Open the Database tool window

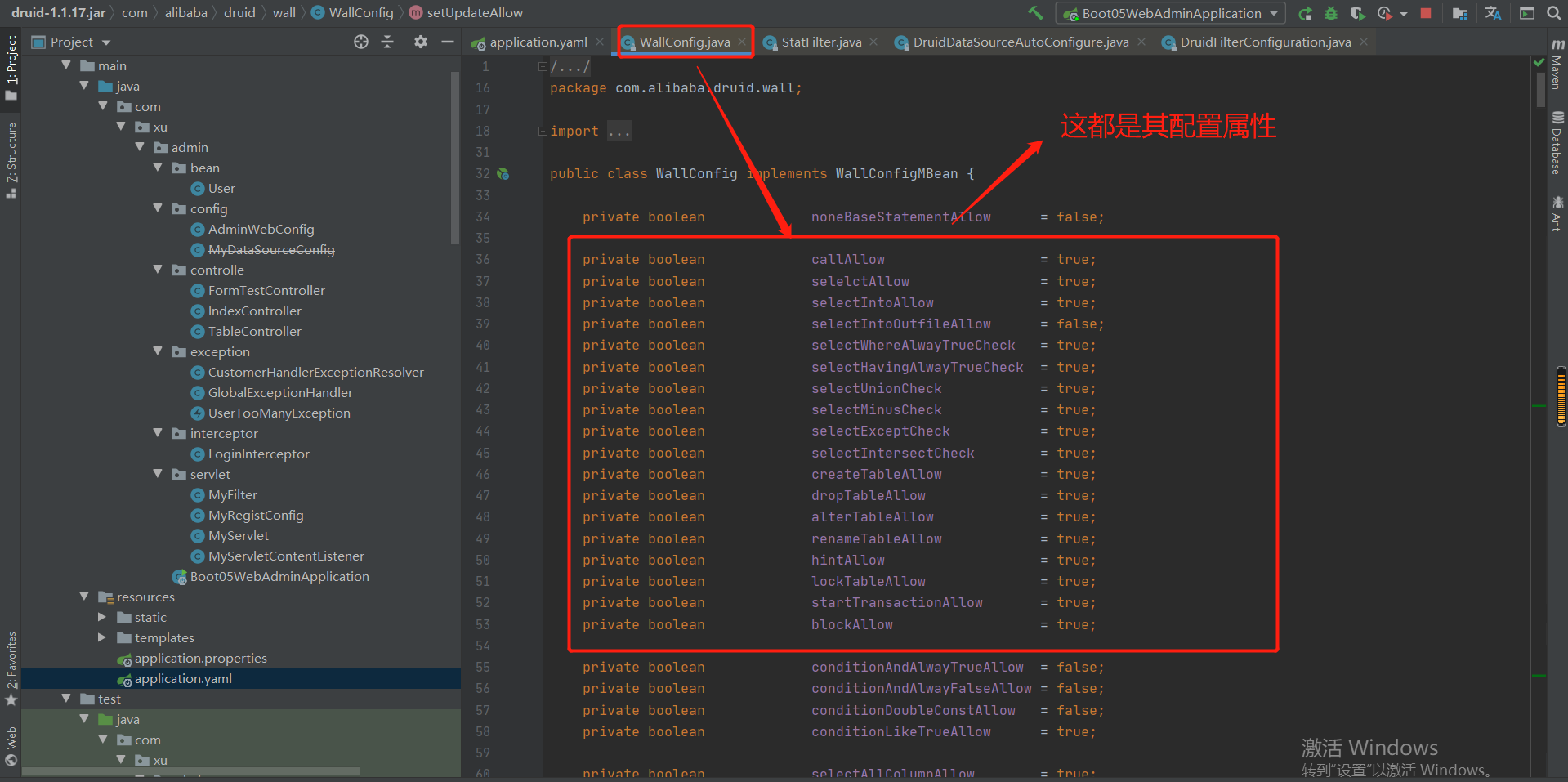1557,143
